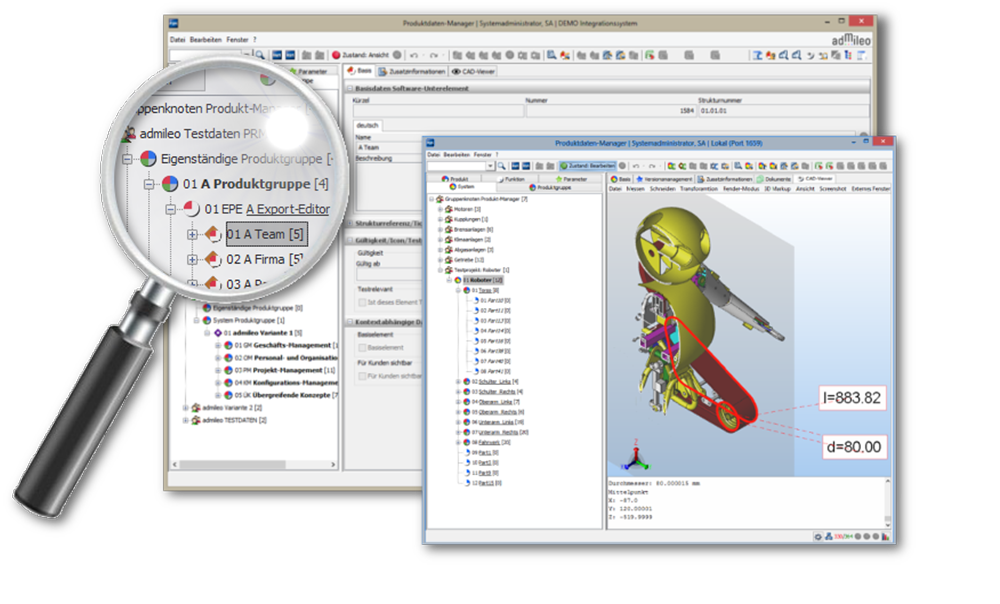Click the XYZ axis indicator in CAD viewer
The image size is (1000, 604).
[636, 455]
